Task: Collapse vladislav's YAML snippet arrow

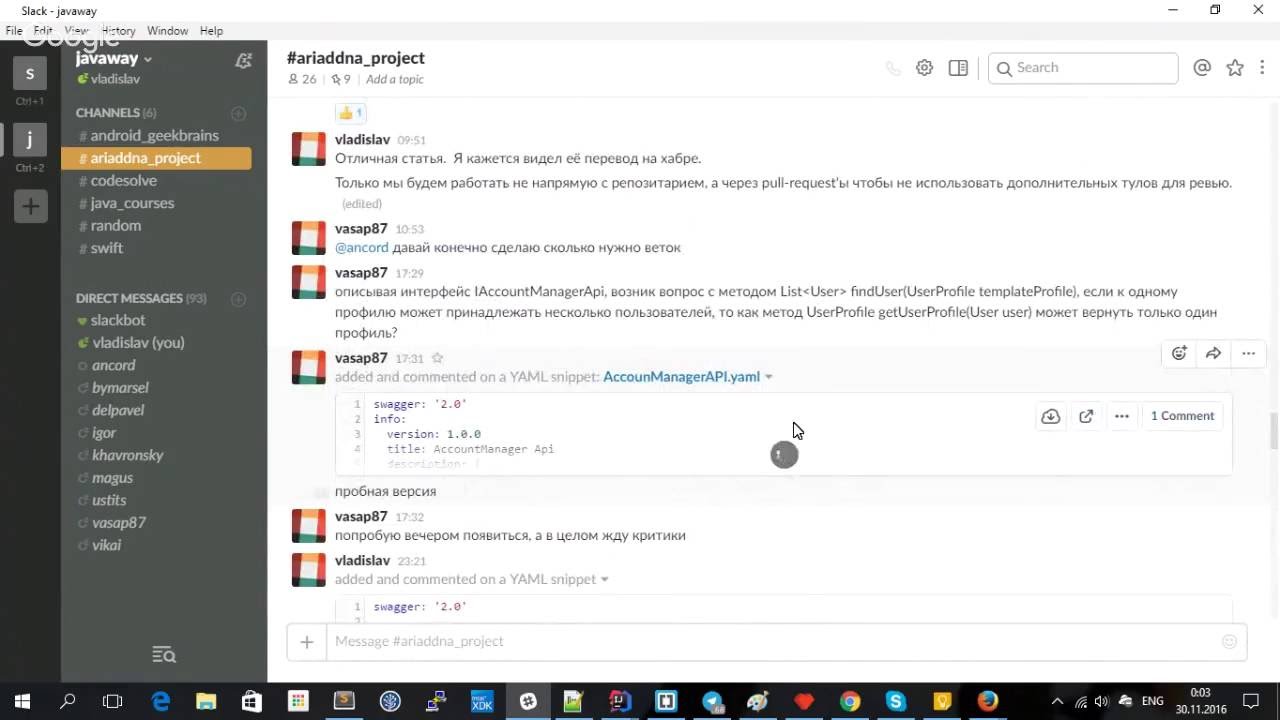Action: (604, 580)
